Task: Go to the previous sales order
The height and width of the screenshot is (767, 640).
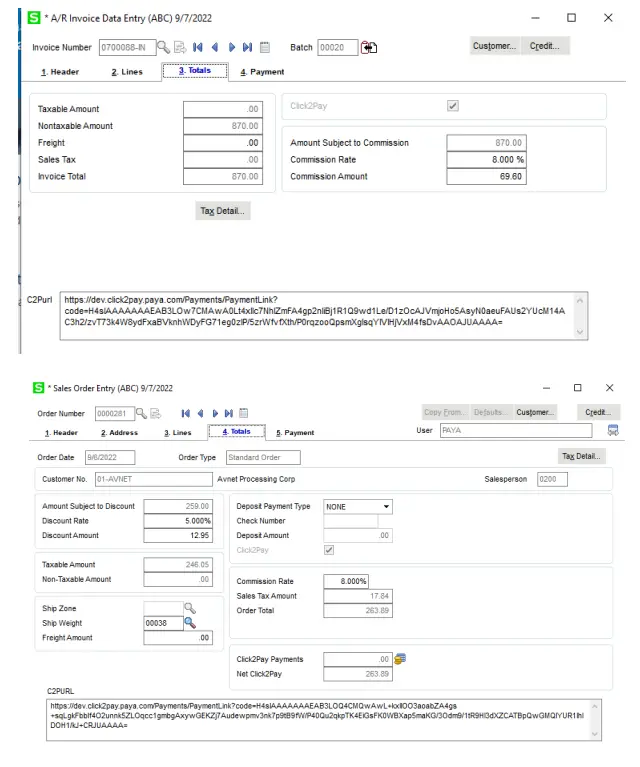Action: pyautogui.click(x=200, y=413)
